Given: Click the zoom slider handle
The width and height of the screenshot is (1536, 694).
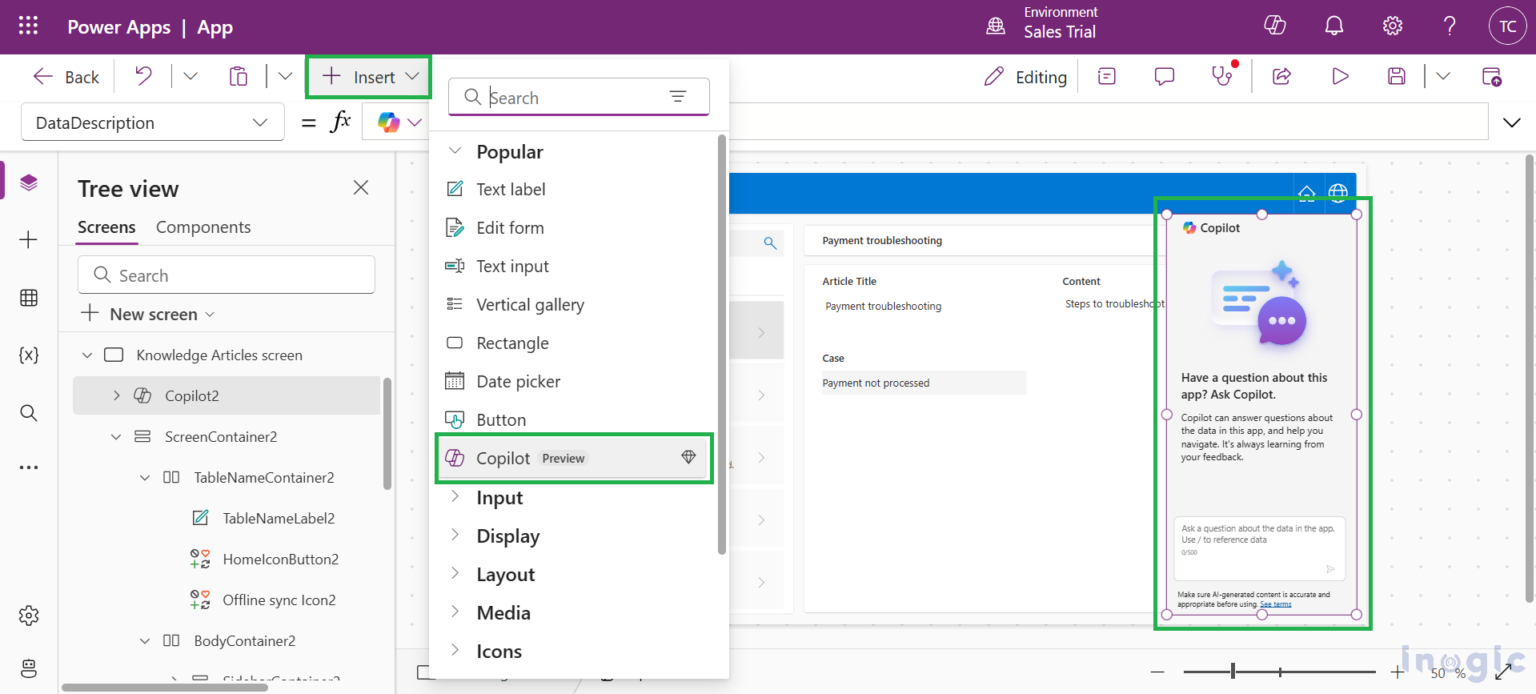Looking at the screenshot, I should coord(1233,672).
